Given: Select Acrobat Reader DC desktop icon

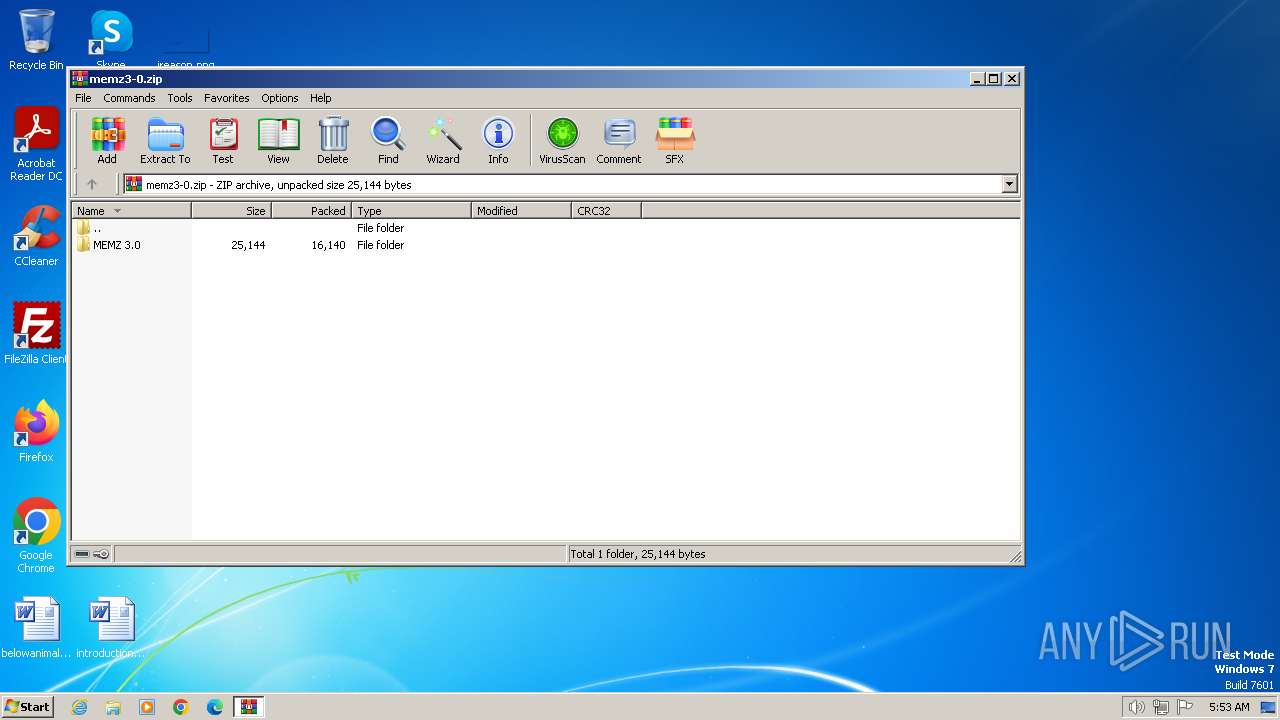Looking at the screenshot, I should (x=36, y=145).
